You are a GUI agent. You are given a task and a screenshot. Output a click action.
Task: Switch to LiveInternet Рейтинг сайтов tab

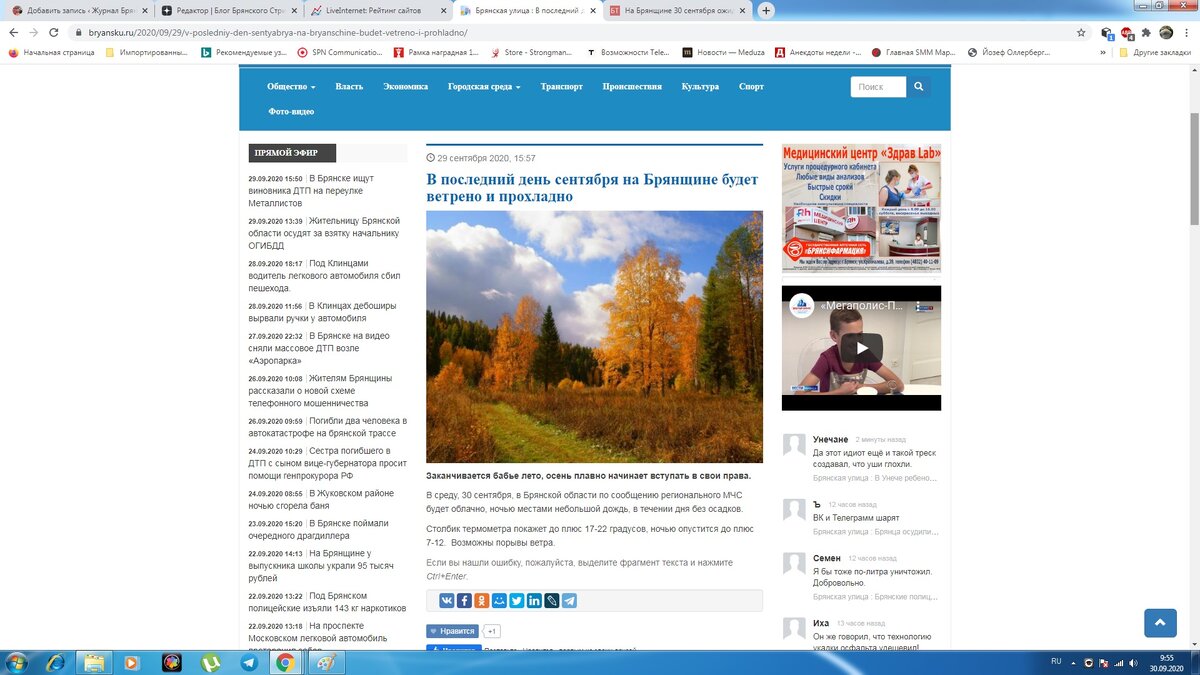[378, 10]
